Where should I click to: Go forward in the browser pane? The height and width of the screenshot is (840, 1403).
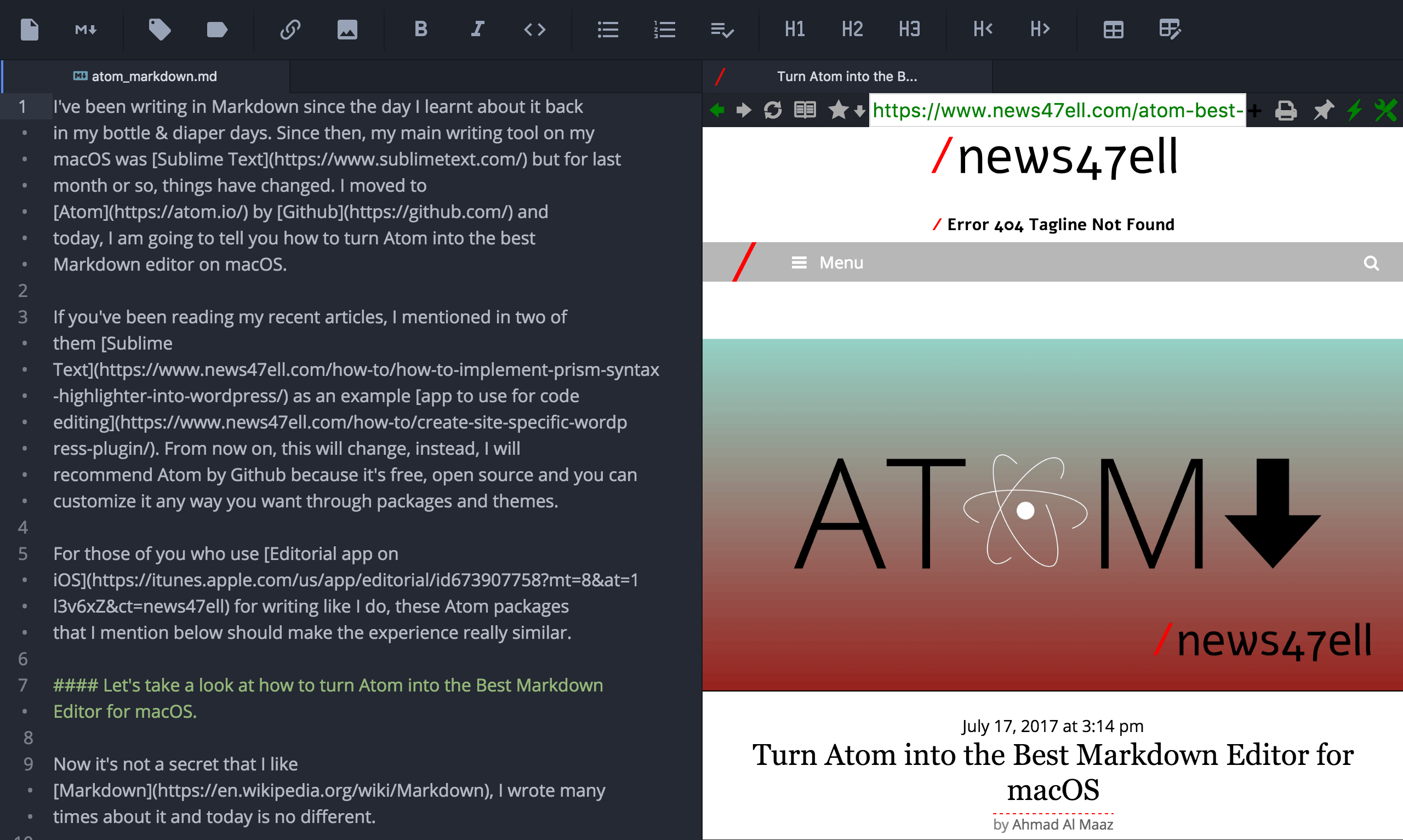(744, 110)
